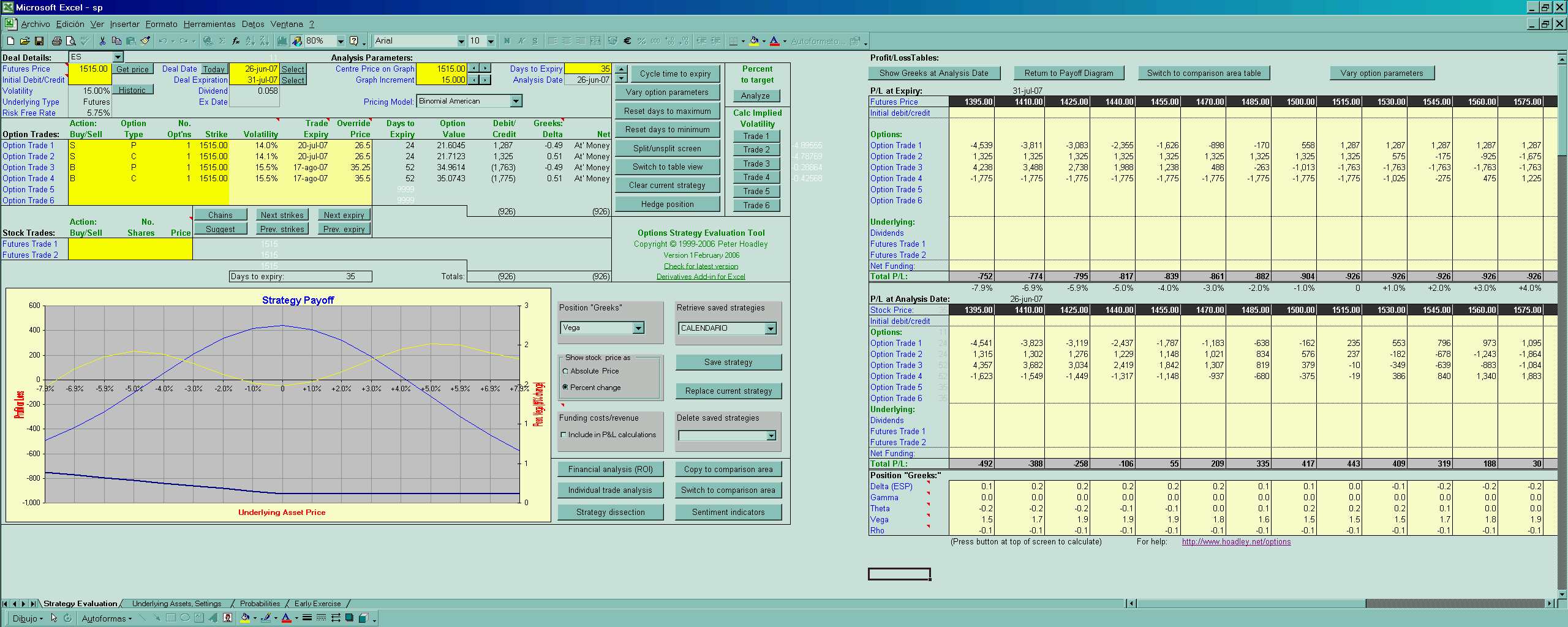Click the Save floppy disk icon
The width and height of the screenshot is (1568, 627).
click(39, 41)
